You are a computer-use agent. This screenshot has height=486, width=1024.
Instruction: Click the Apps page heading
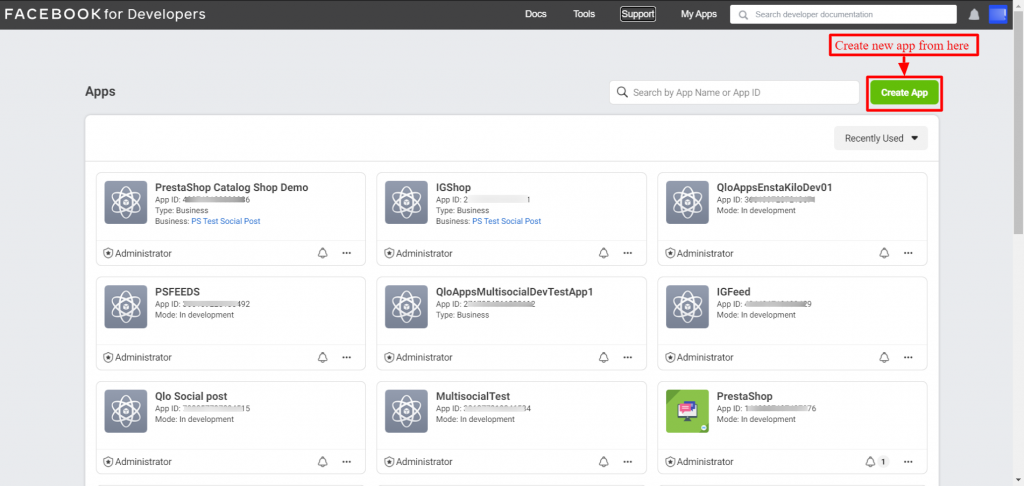coord(100,91)
